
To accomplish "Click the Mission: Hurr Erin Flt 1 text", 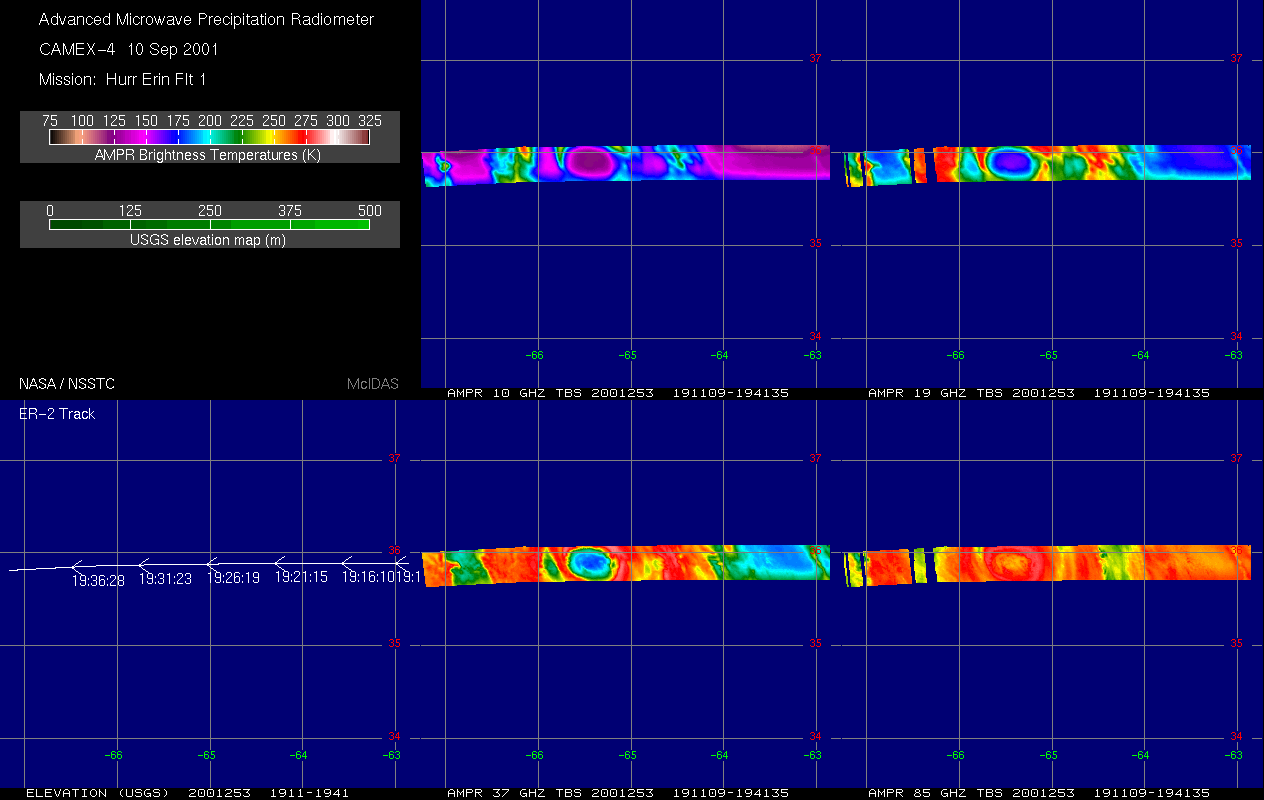I will (122, 79).
